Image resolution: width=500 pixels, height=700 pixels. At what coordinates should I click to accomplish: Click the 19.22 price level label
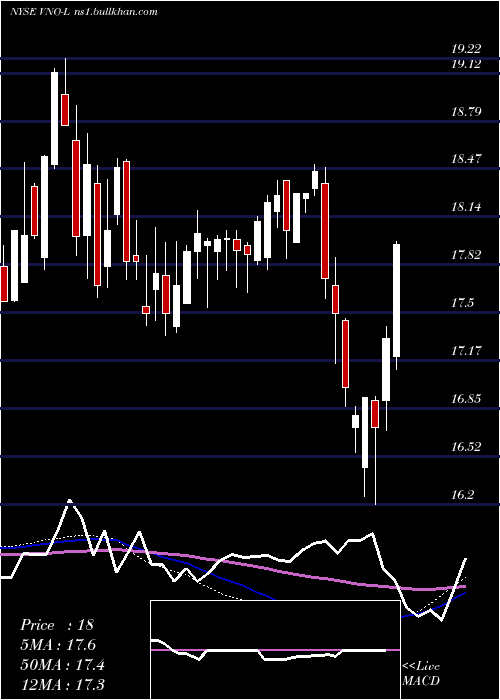(x=466, y=49)
